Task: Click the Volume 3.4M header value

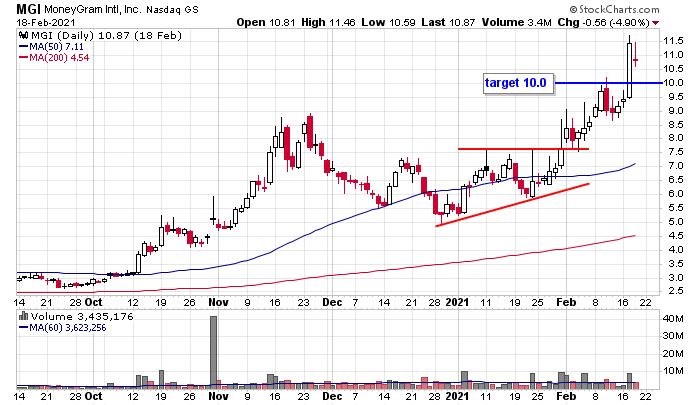Action: pyautogui.click(x=516, y=22)
